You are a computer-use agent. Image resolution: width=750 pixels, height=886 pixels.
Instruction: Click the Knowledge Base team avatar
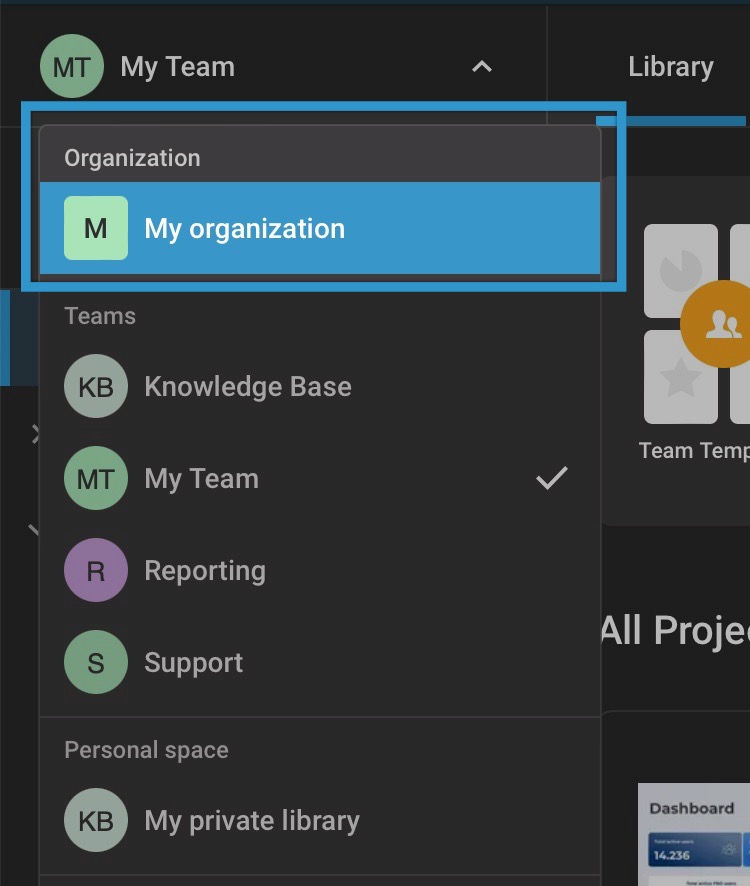(x=95, y=386)
